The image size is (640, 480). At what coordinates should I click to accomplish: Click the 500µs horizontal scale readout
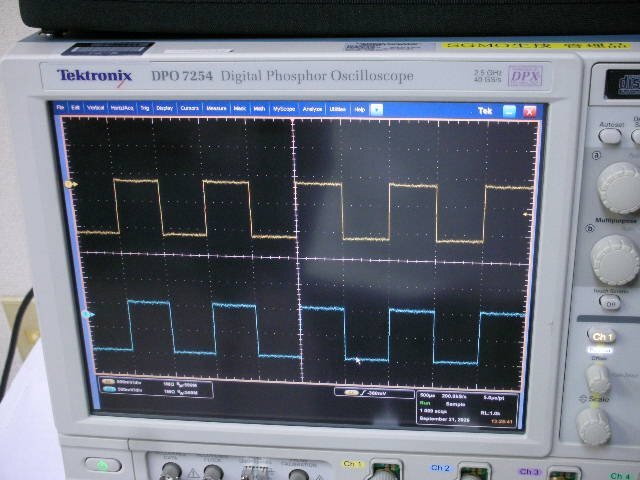pos(427,396)
